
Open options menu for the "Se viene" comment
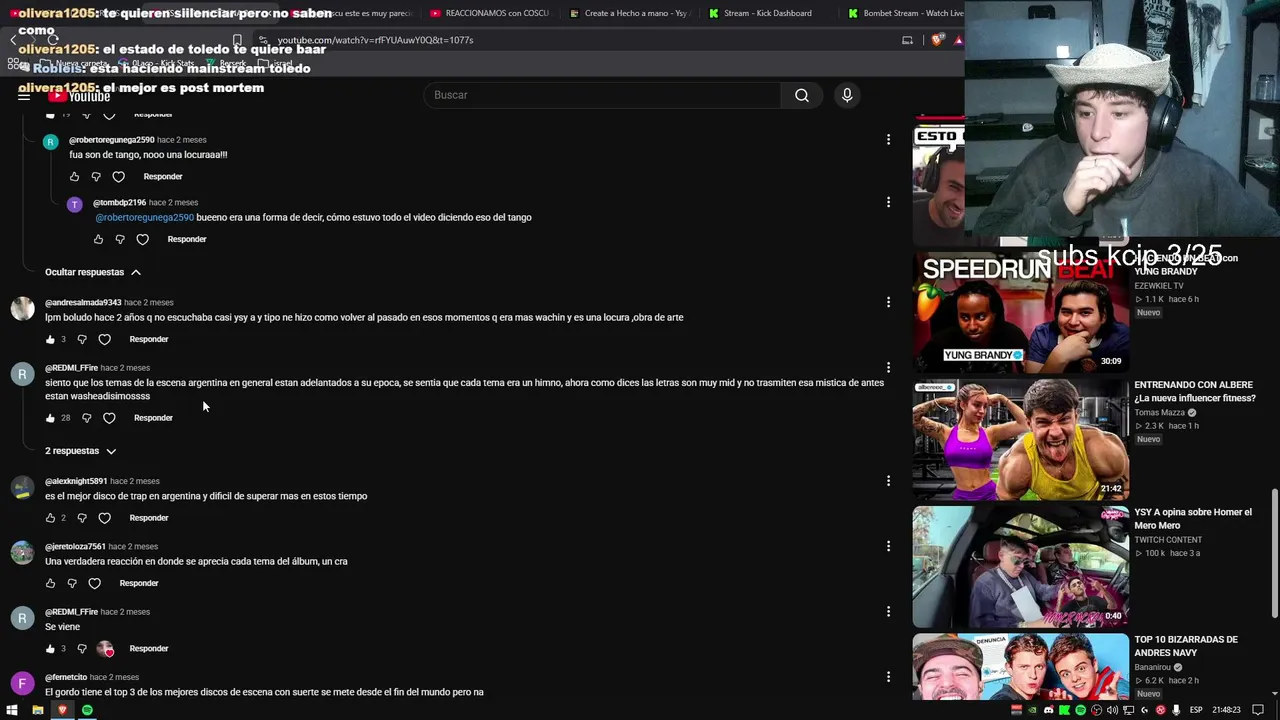888,611
